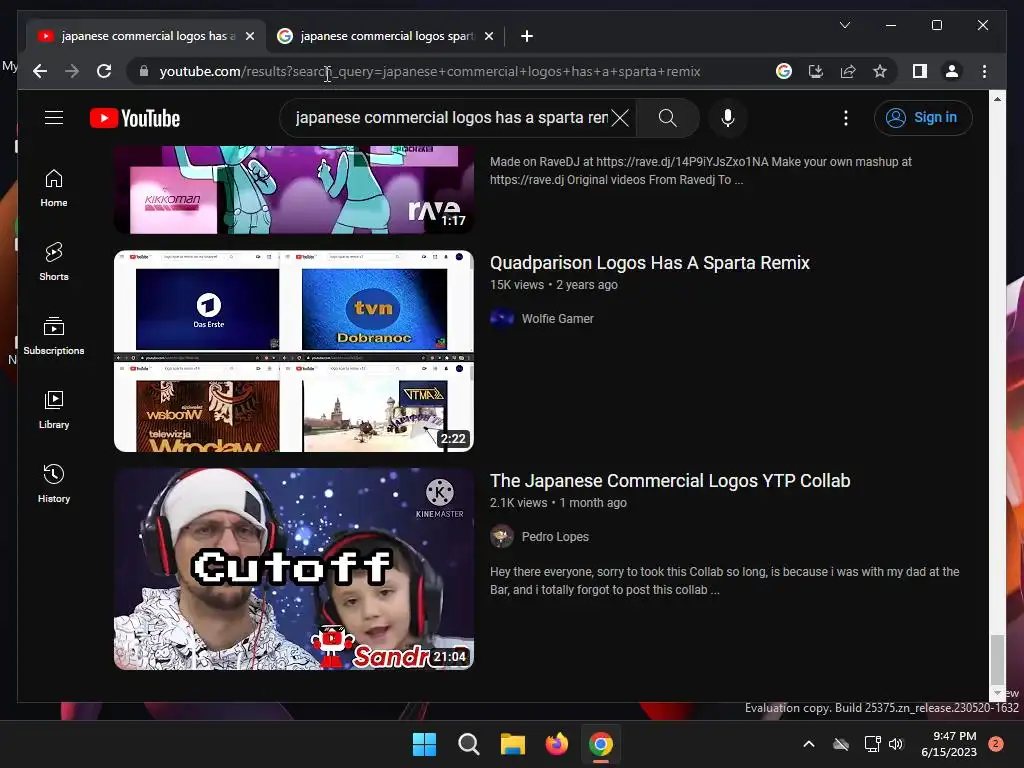Open Shorts from the sidebar
This screenshot has width=1024, height=768.
[54, 262]
